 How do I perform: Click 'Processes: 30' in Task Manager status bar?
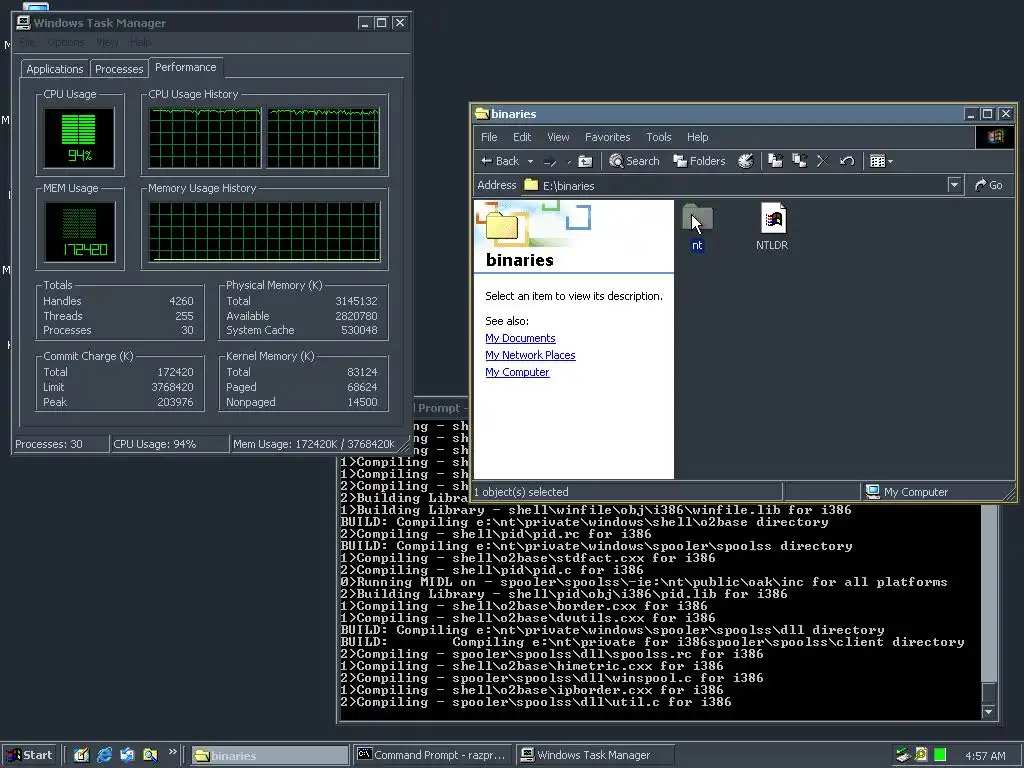tap(49, 444)
